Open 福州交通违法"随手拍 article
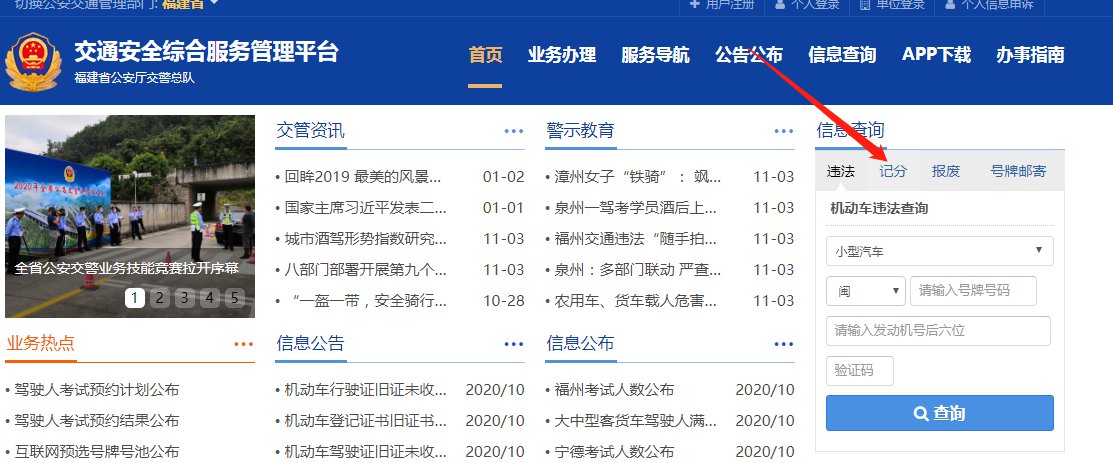The image size is (1113, 463). point(635,239)
